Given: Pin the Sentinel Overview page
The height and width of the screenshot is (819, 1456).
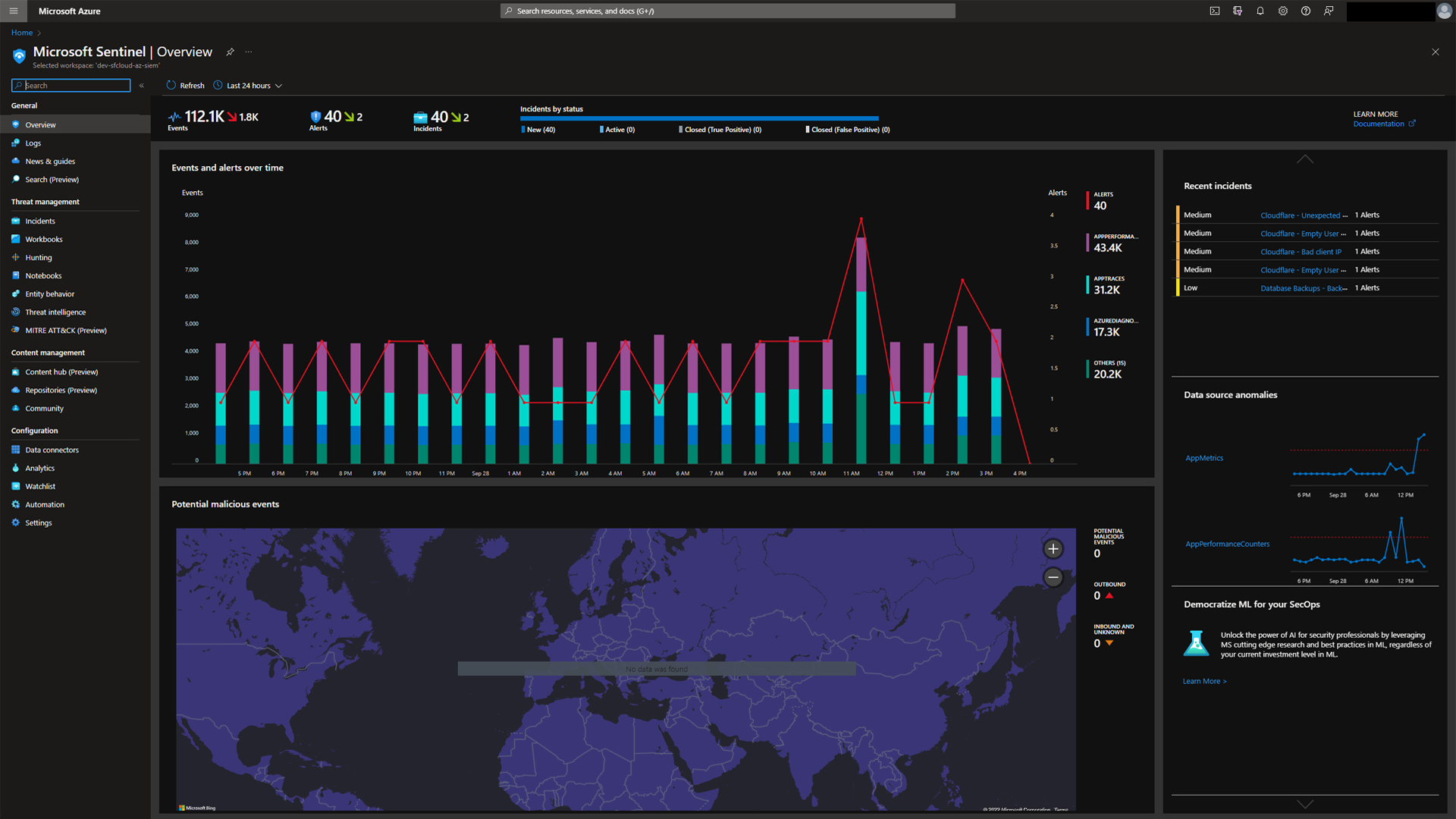Looking at the screenshot, I should (230, 52).
